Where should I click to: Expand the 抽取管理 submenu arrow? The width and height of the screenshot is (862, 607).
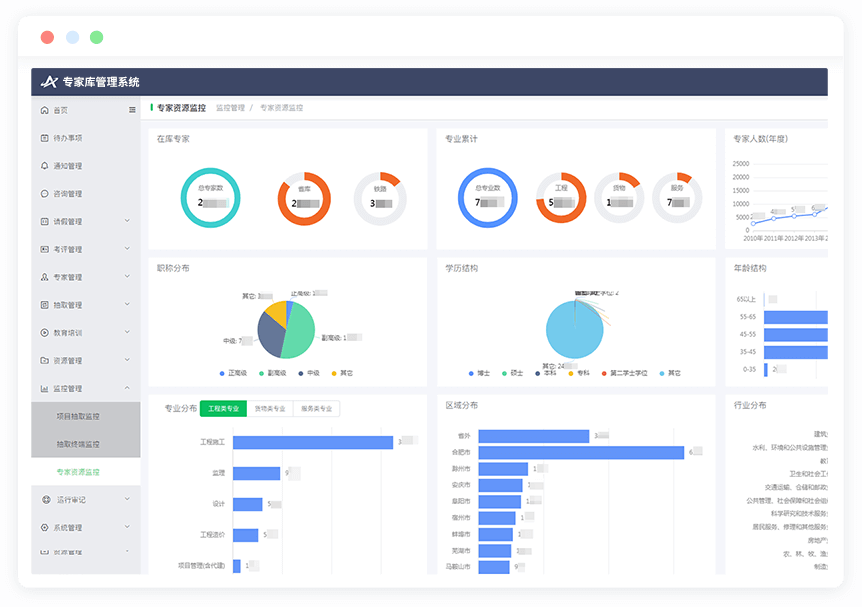tap(127, 305)
